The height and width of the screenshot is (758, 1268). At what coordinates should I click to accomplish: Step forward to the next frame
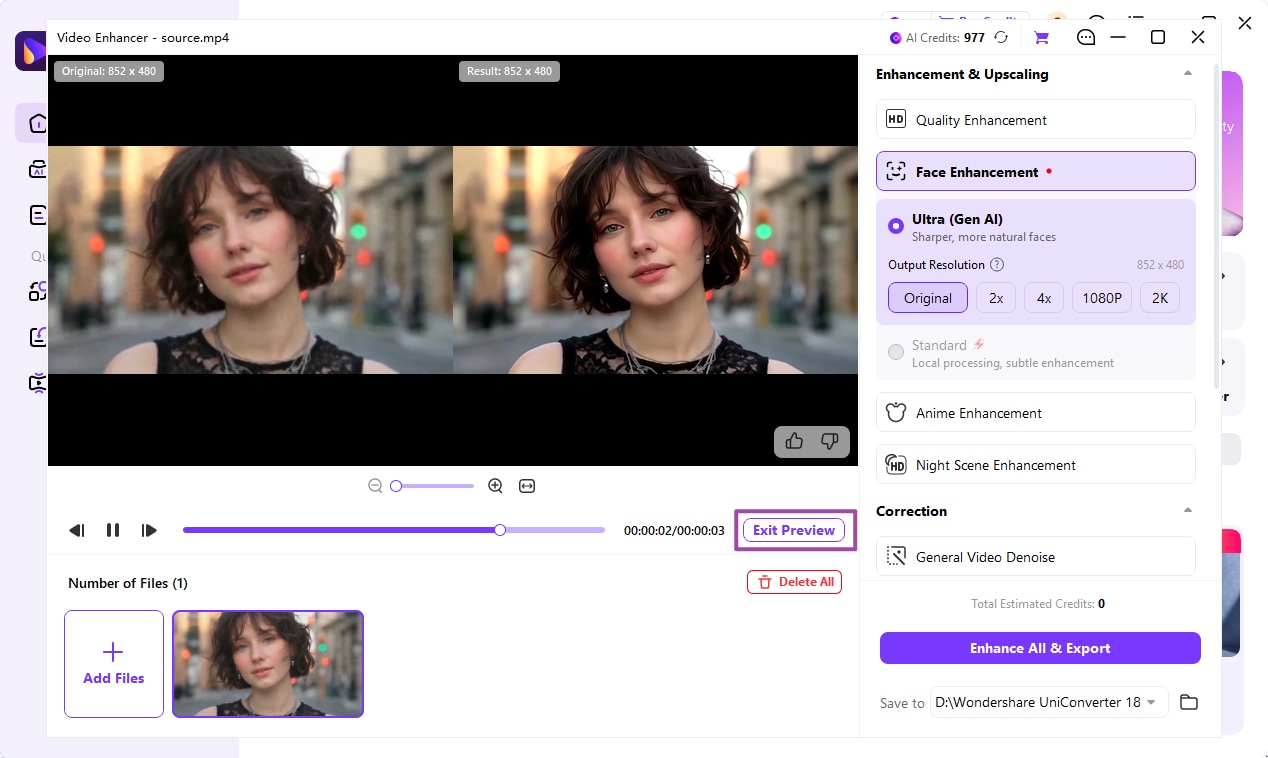click(x=149, y=531)
